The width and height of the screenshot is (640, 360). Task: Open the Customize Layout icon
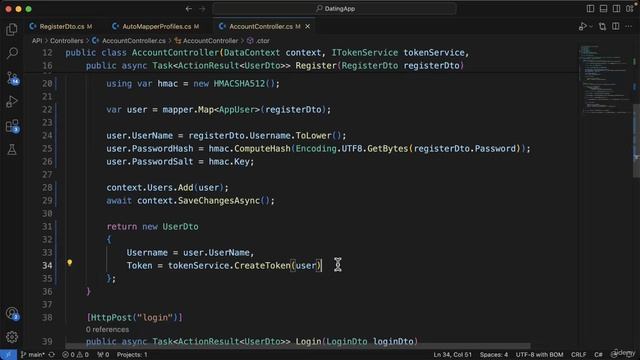pos(630,9)
